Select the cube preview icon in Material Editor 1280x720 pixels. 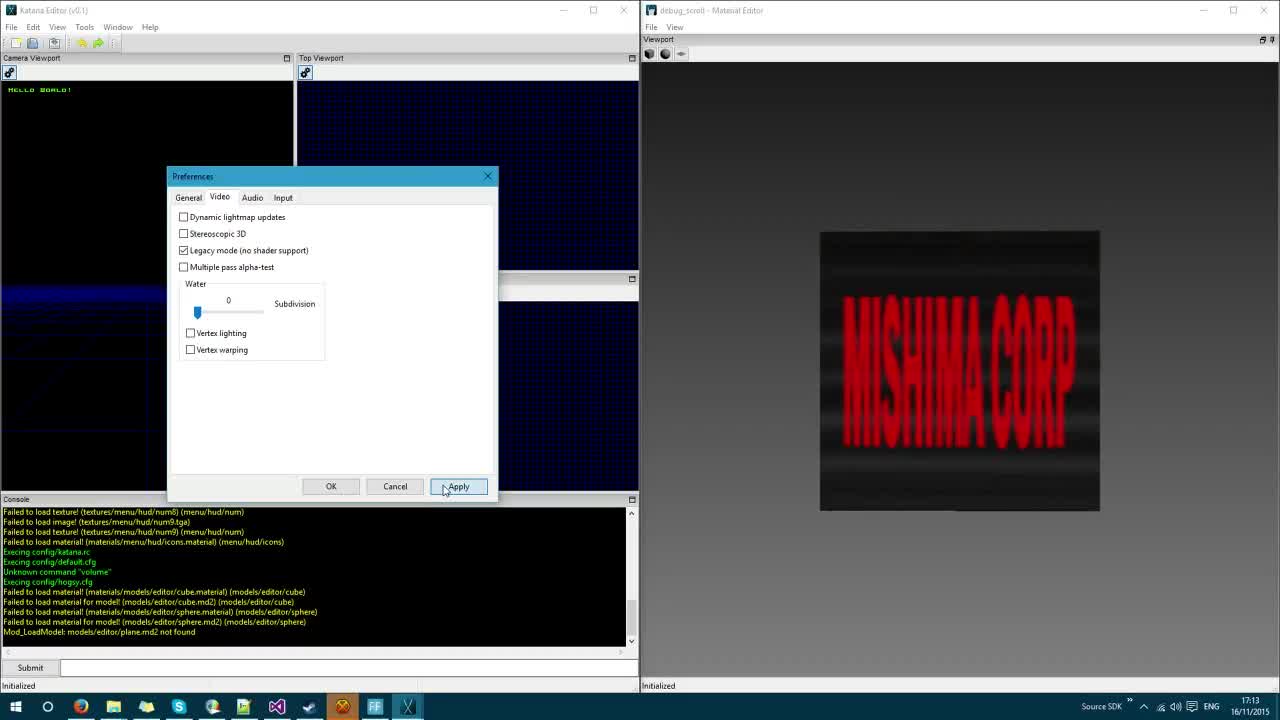click(x=650, y=54)
